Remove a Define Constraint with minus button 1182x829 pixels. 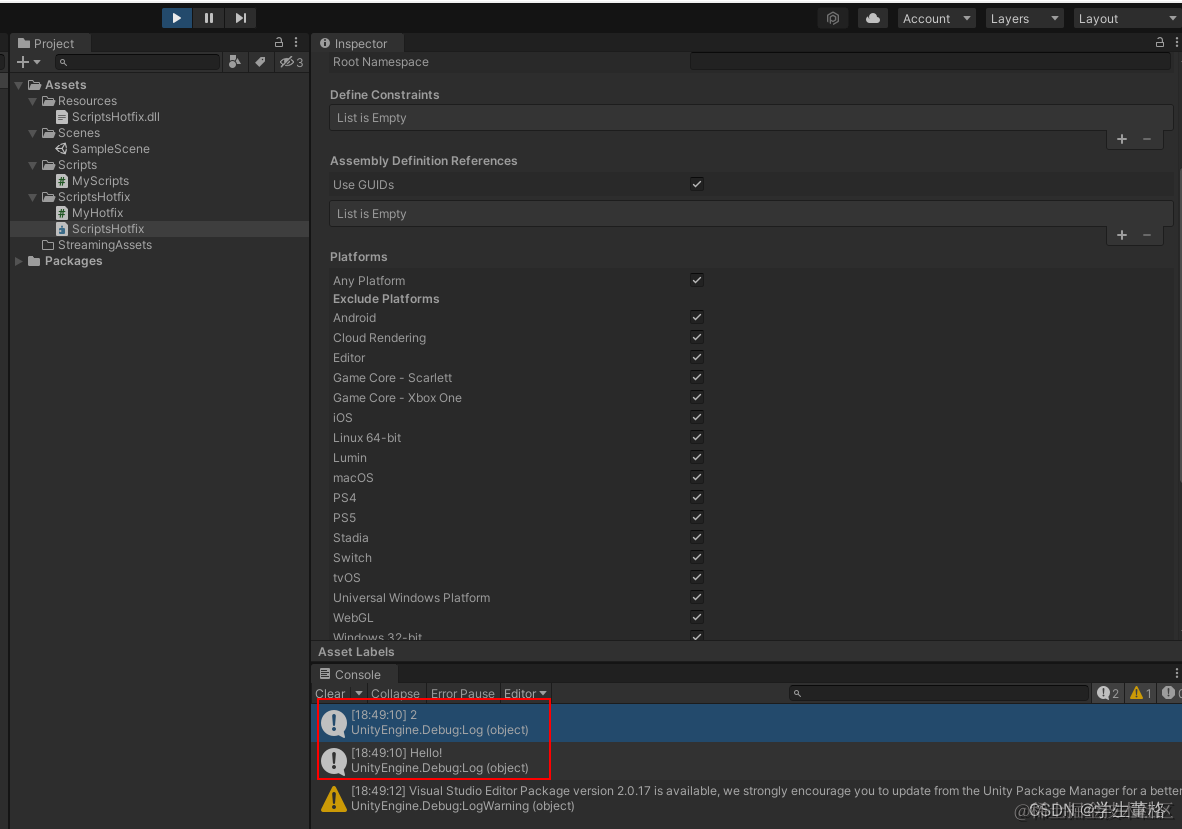[1147, 139]
